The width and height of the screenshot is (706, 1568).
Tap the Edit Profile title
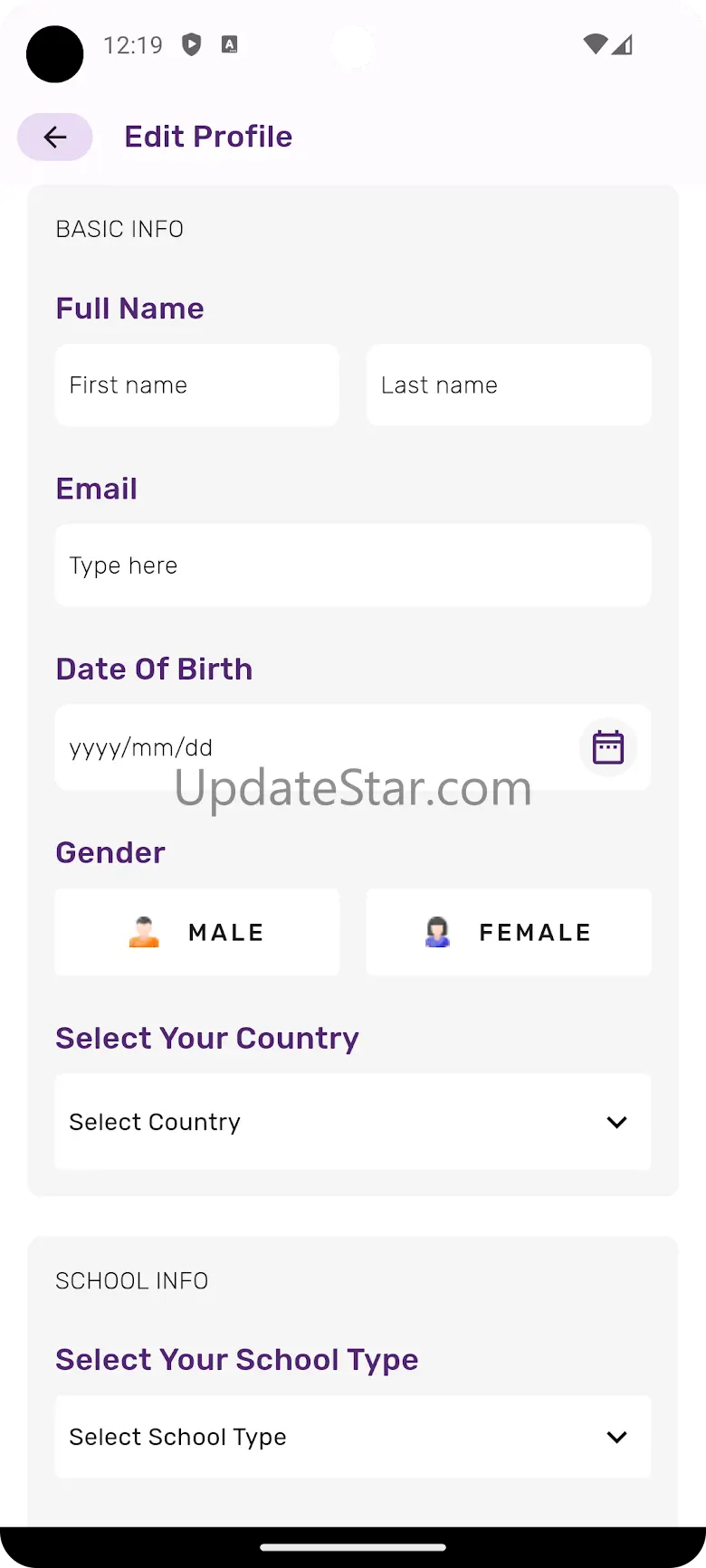point(208,137)
